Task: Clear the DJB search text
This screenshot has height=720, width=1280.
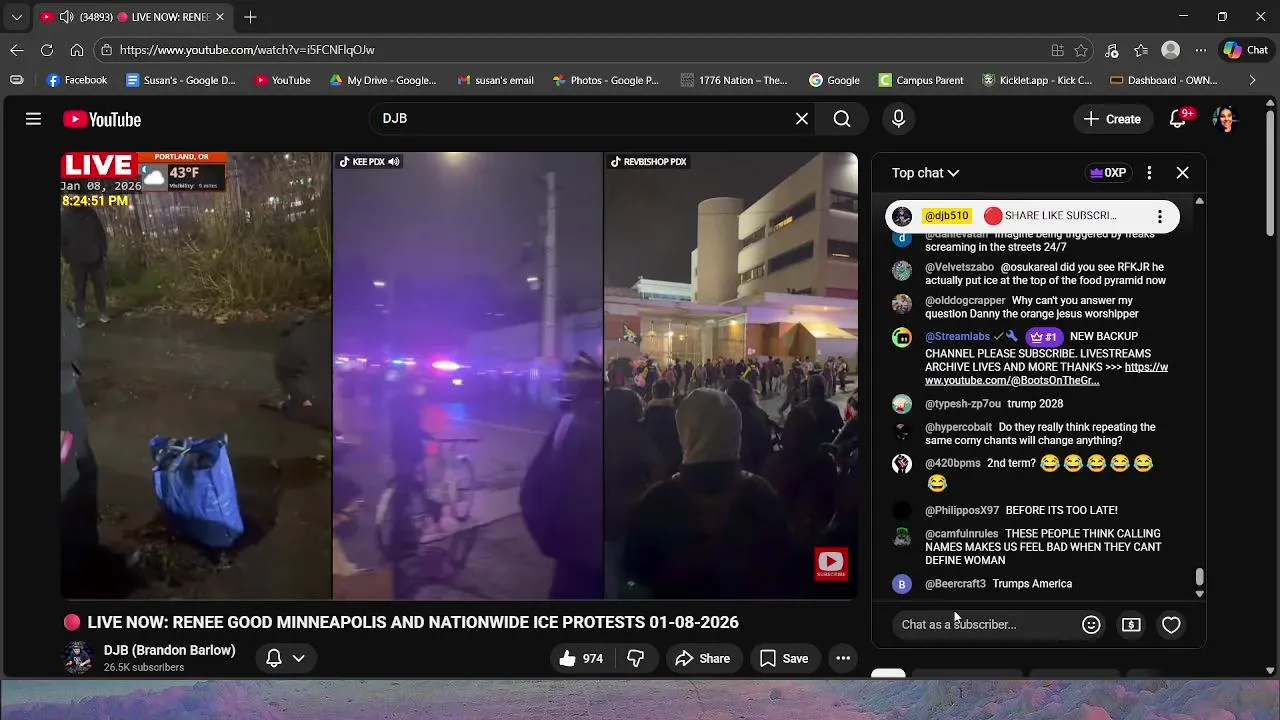Action: pos(802,119)
